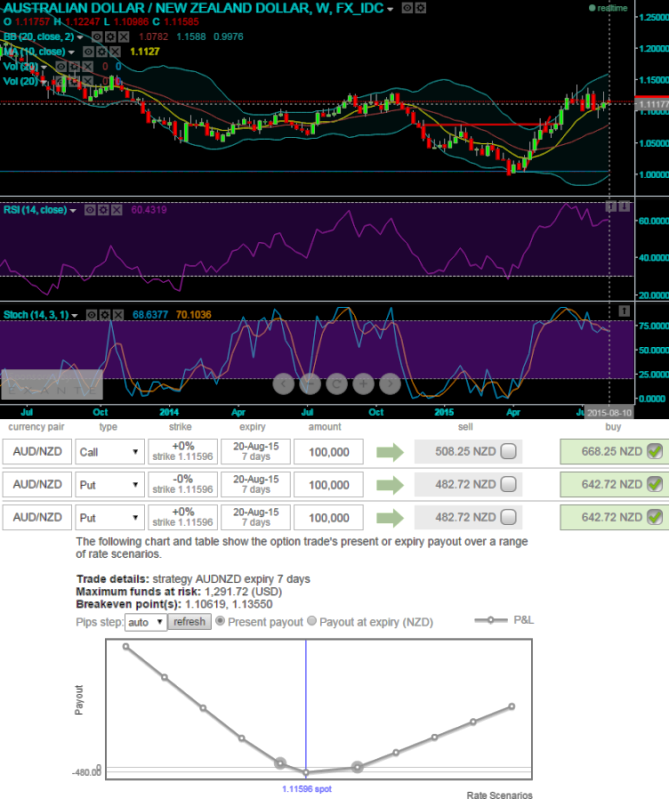Click the chart scroll-right navigation arrow
Image resolution: width=669 pixels, height=799 pixels.
[389, 383]
